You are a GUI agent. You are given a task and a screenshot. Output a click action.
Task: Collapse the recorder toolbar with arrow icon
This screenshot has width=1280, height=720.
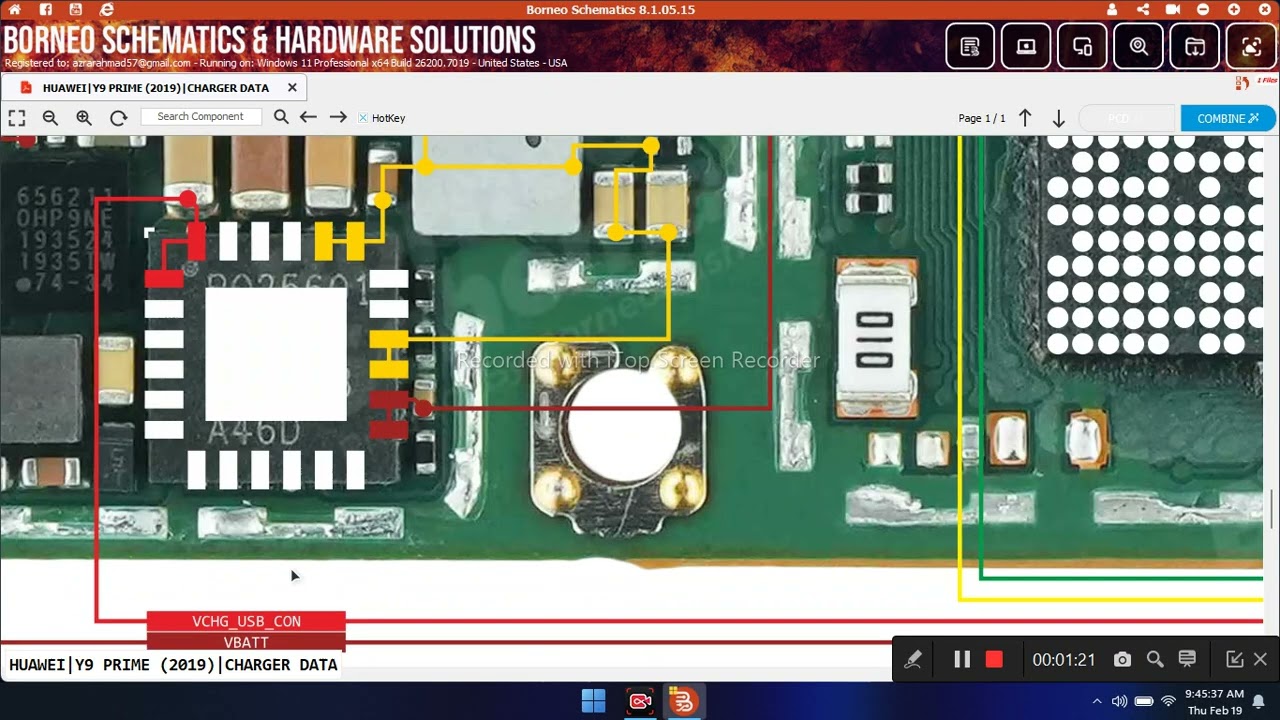click(x=1235, y=659)
